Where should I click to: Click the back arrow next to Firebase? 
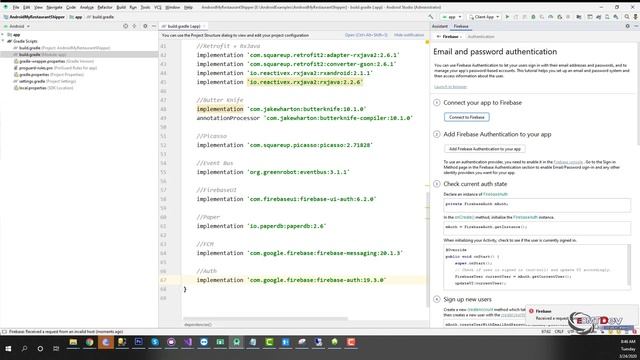click(x=439, y=36)
